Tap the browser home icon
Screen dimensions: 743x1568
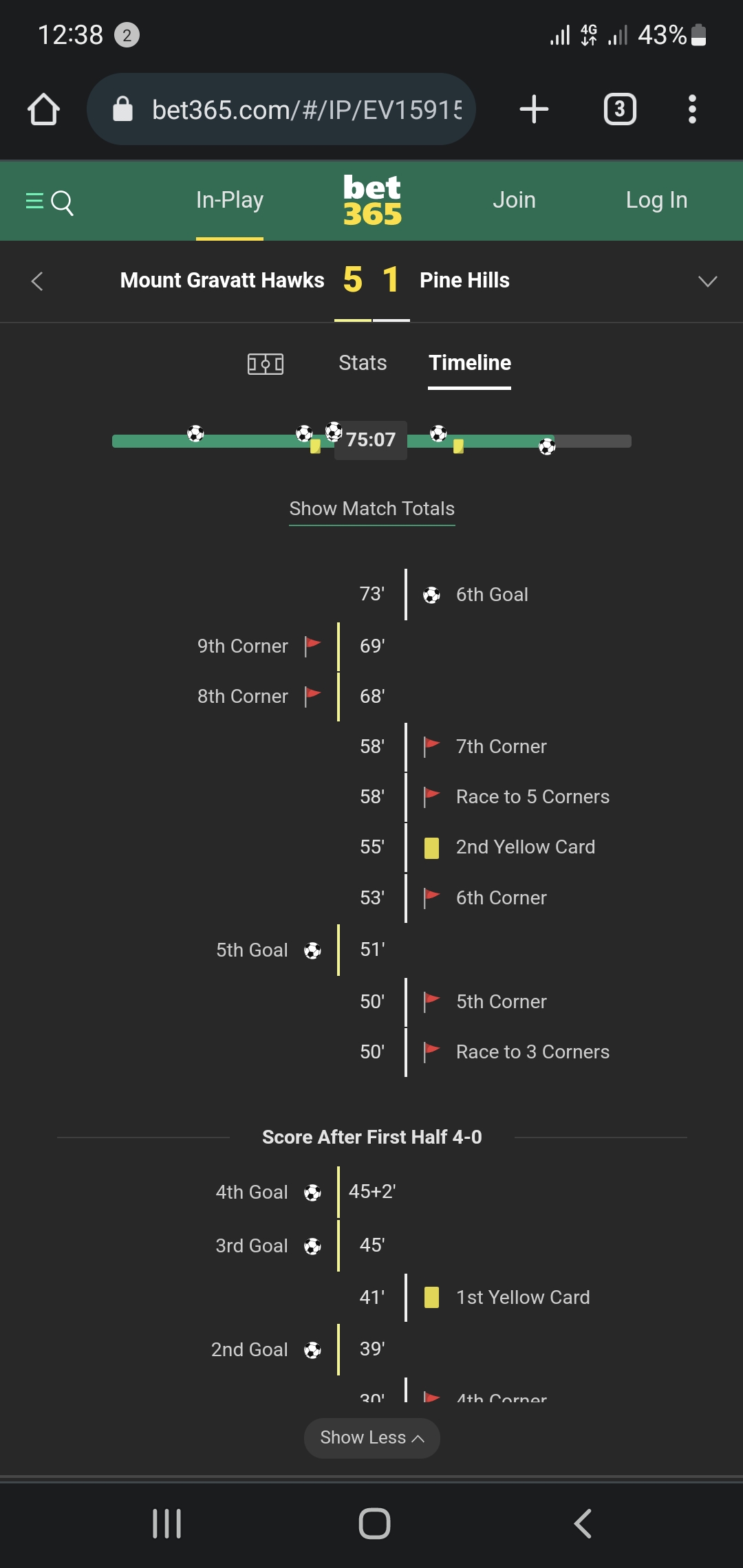[x=43, y=109]
